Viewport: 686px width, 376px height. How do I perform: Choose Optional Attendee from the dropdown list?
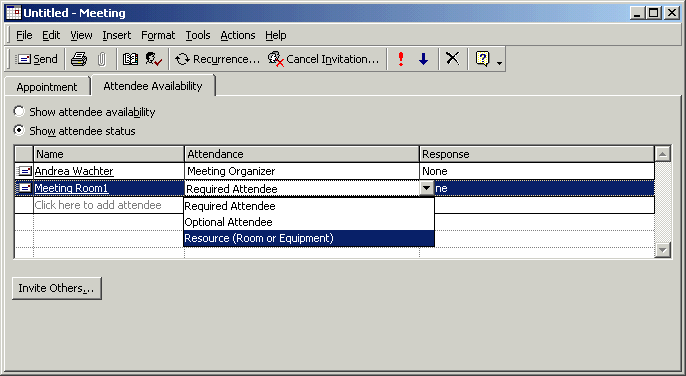[309, 222]
